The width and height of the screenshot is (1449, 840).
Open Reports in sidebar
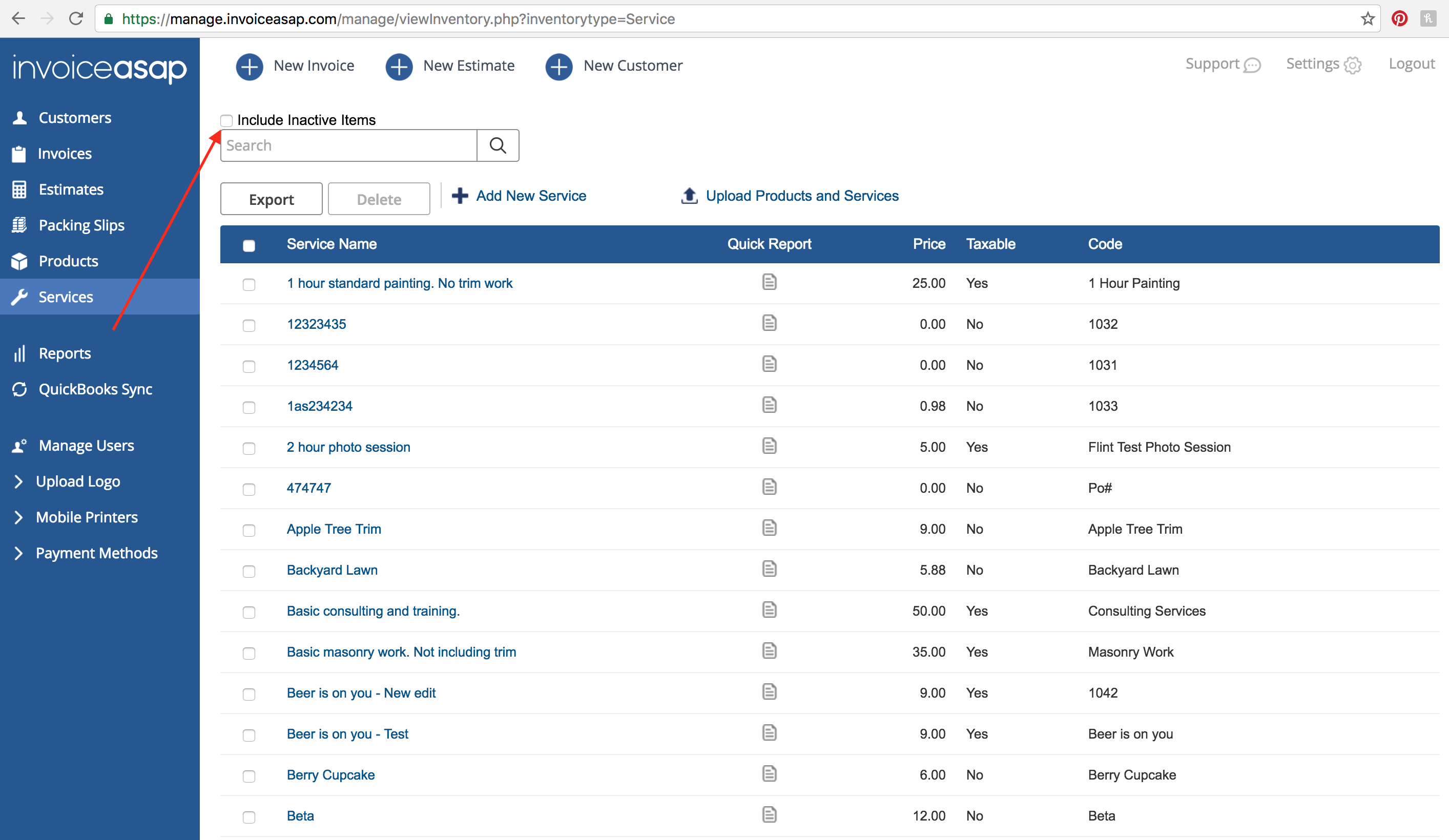click(65, 353)
